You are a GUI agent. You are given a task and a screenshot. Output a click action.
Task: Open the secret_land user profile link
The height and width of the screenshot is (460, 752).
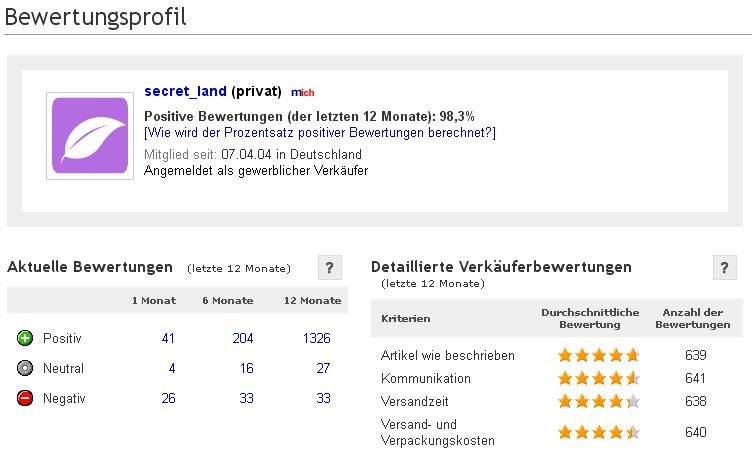(185, 91)
